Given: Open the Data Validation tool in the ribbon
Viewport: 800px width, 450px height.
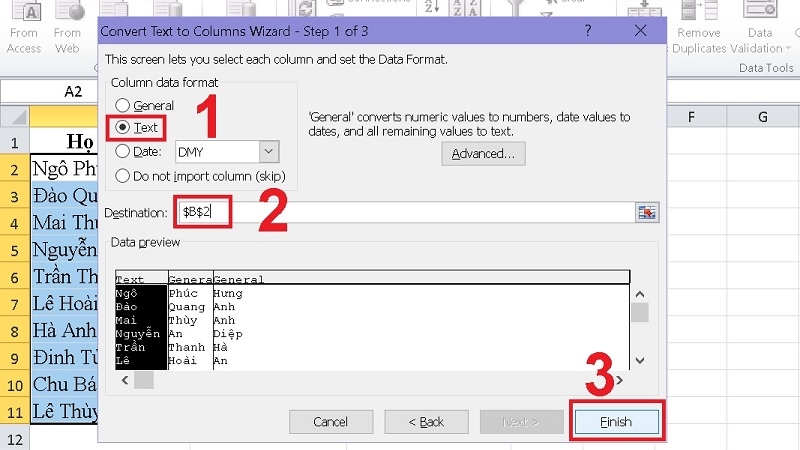Looking at the screenshot, I should point(760,28).
